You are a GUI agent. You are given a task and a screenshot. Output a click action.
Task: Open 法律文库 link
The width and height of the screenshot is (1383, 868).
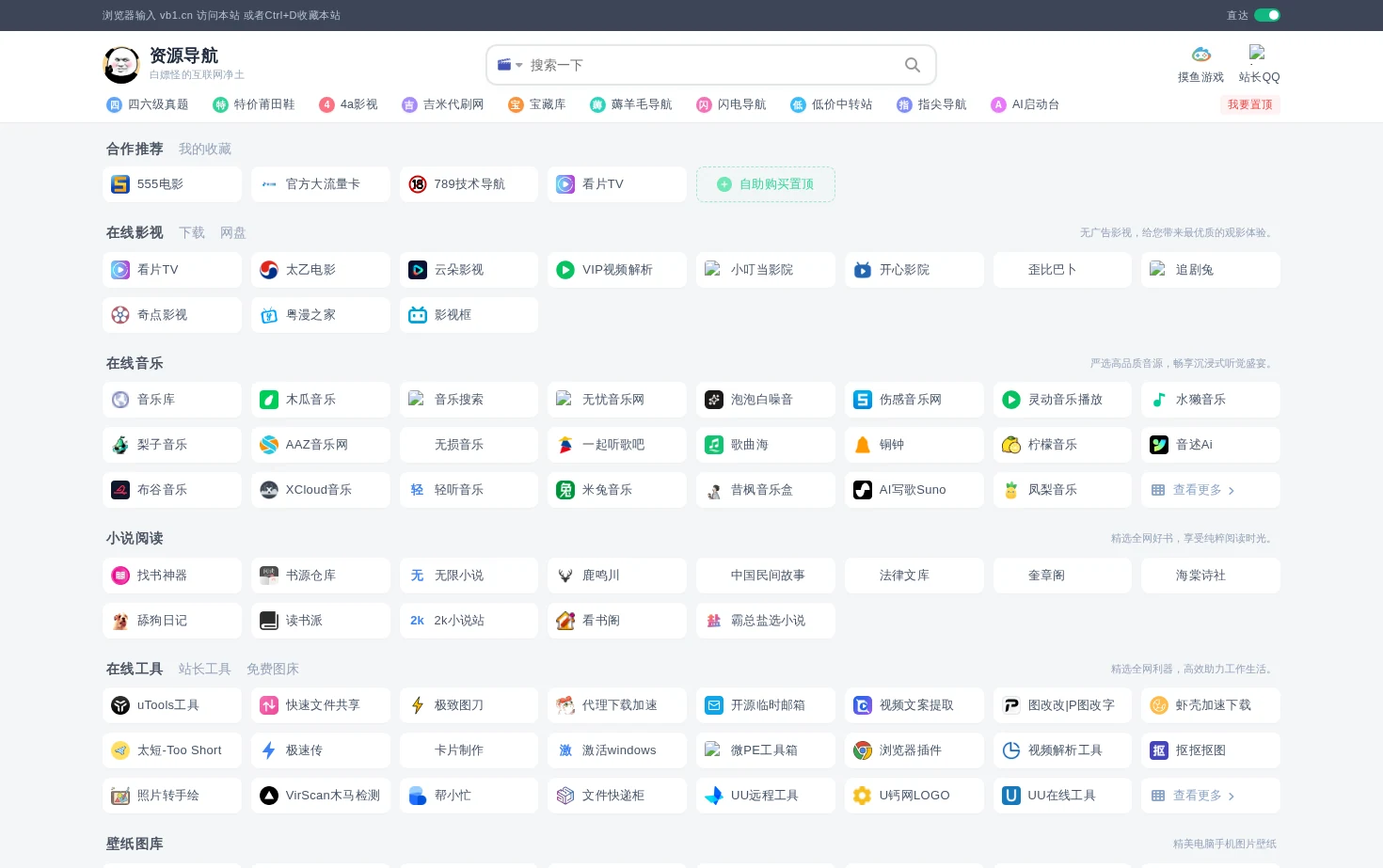(x=914, y=576)
